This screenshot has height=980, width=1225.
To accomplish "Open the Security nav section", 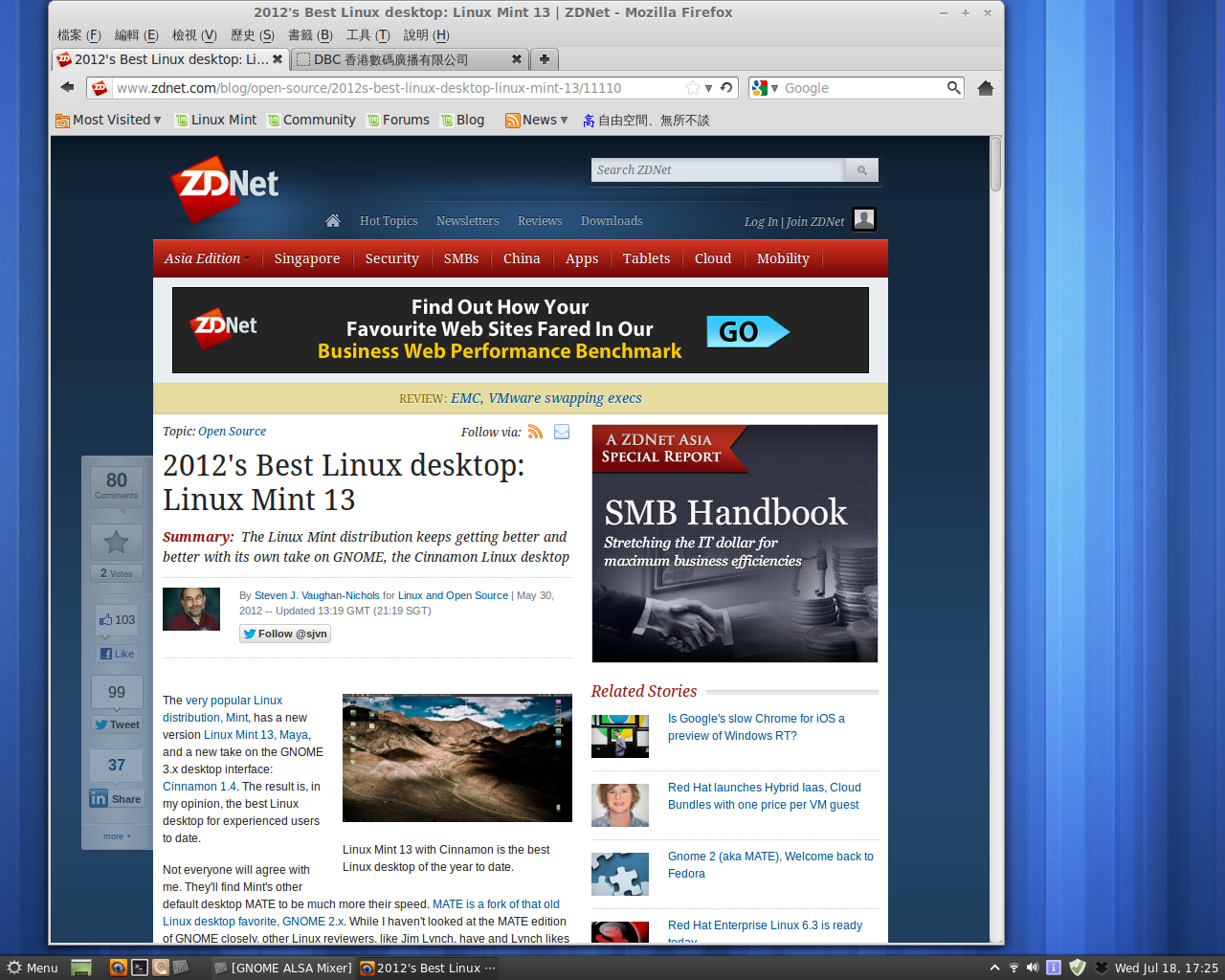I will [x=391, y=258].
